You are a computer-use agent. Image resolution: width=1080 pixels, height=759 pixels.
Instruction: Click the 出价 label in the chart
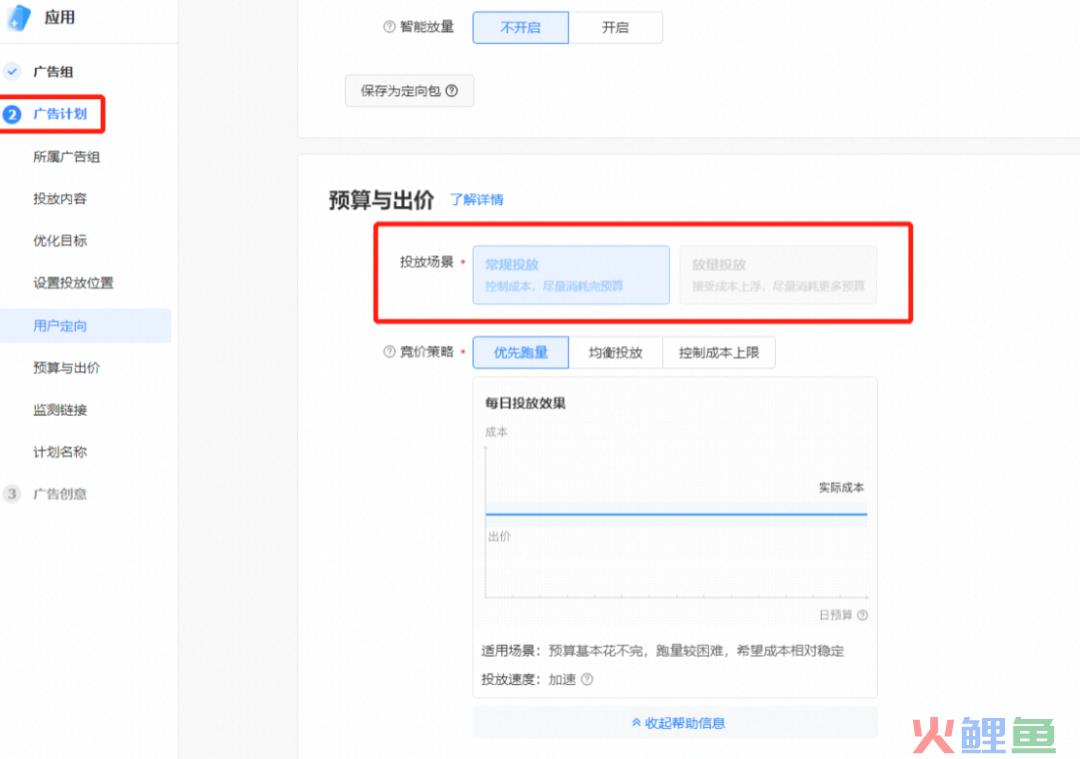click(x=499, y=537)
